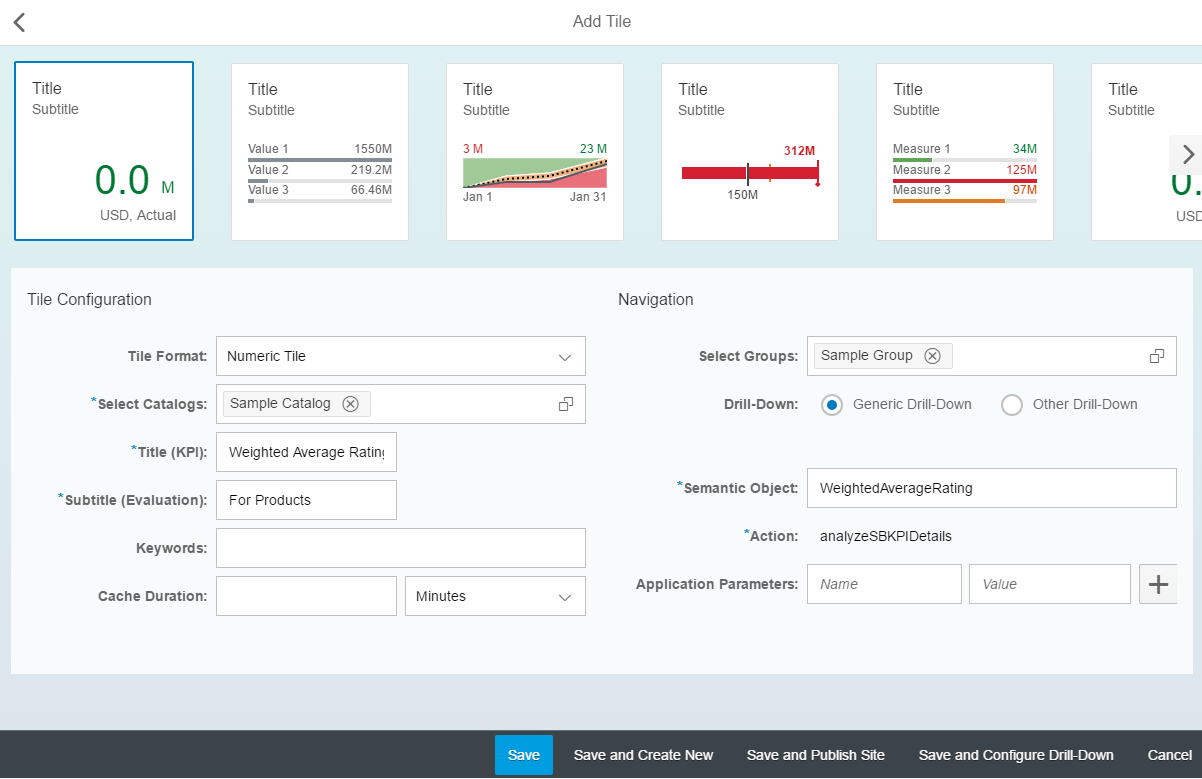Viewport: 1202px width, 779px height.
Task: Open the Minutes cache unit dropdown
Action: [565, 597]
